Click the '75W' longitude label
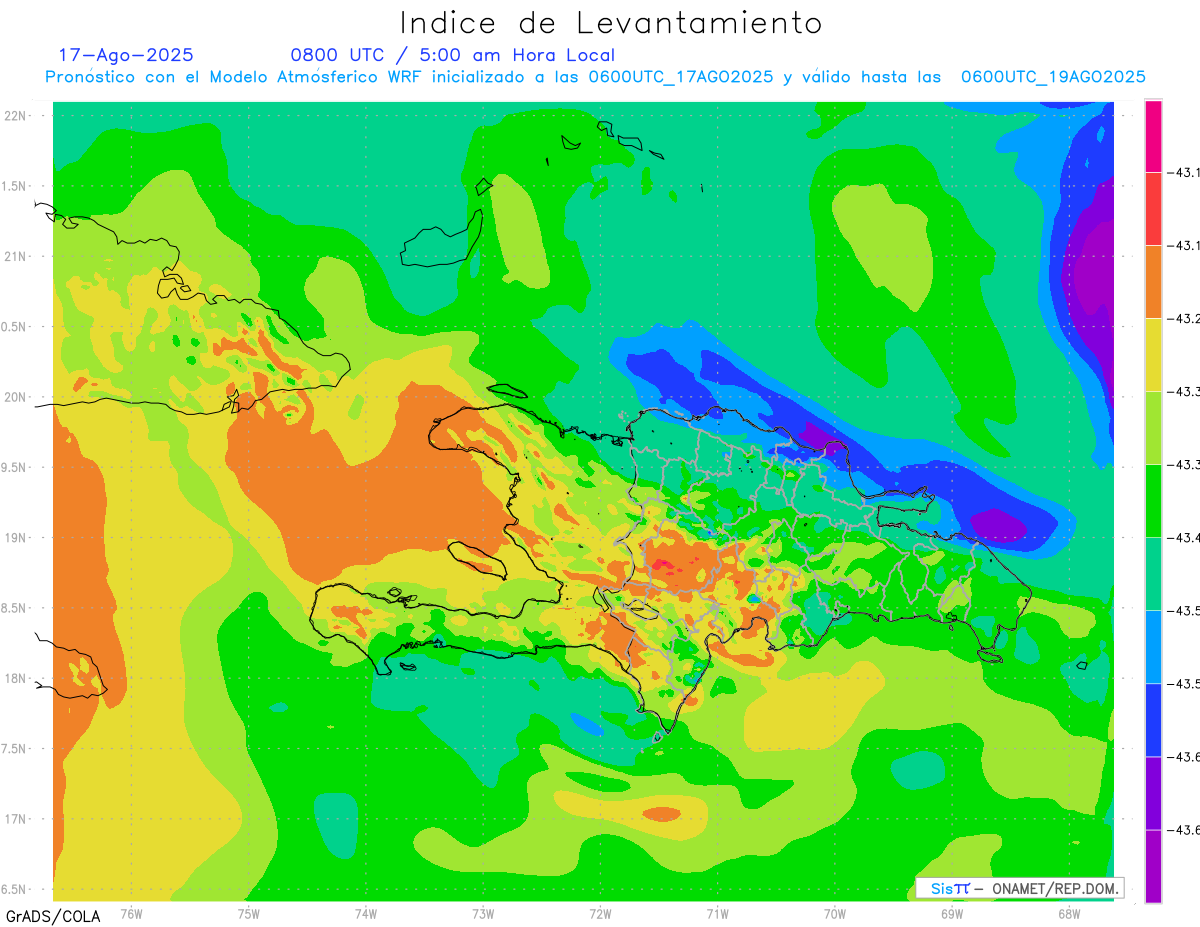The image size is (1200, 927). tap(248, 913)
